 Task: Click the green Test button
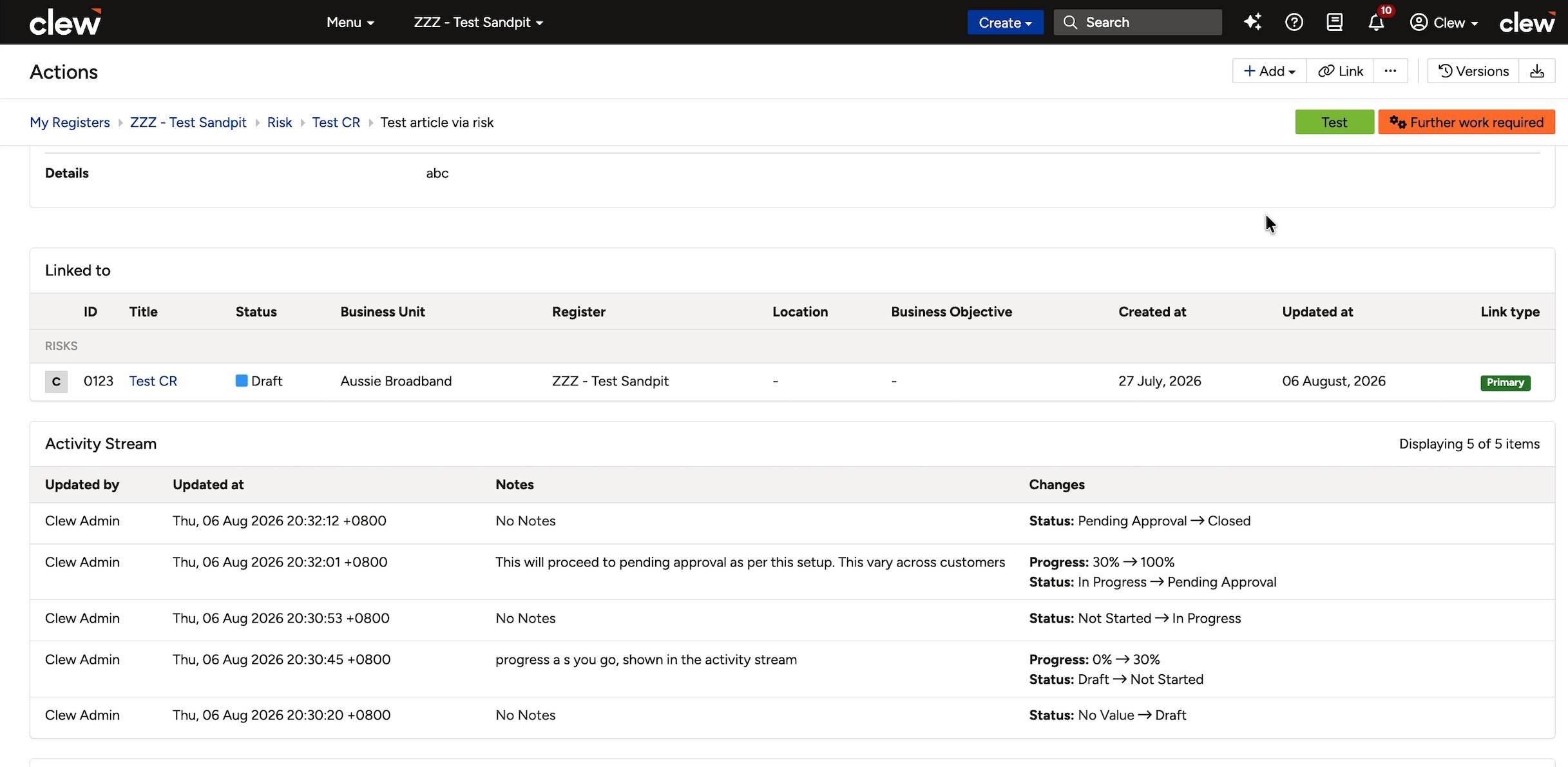1334,122
